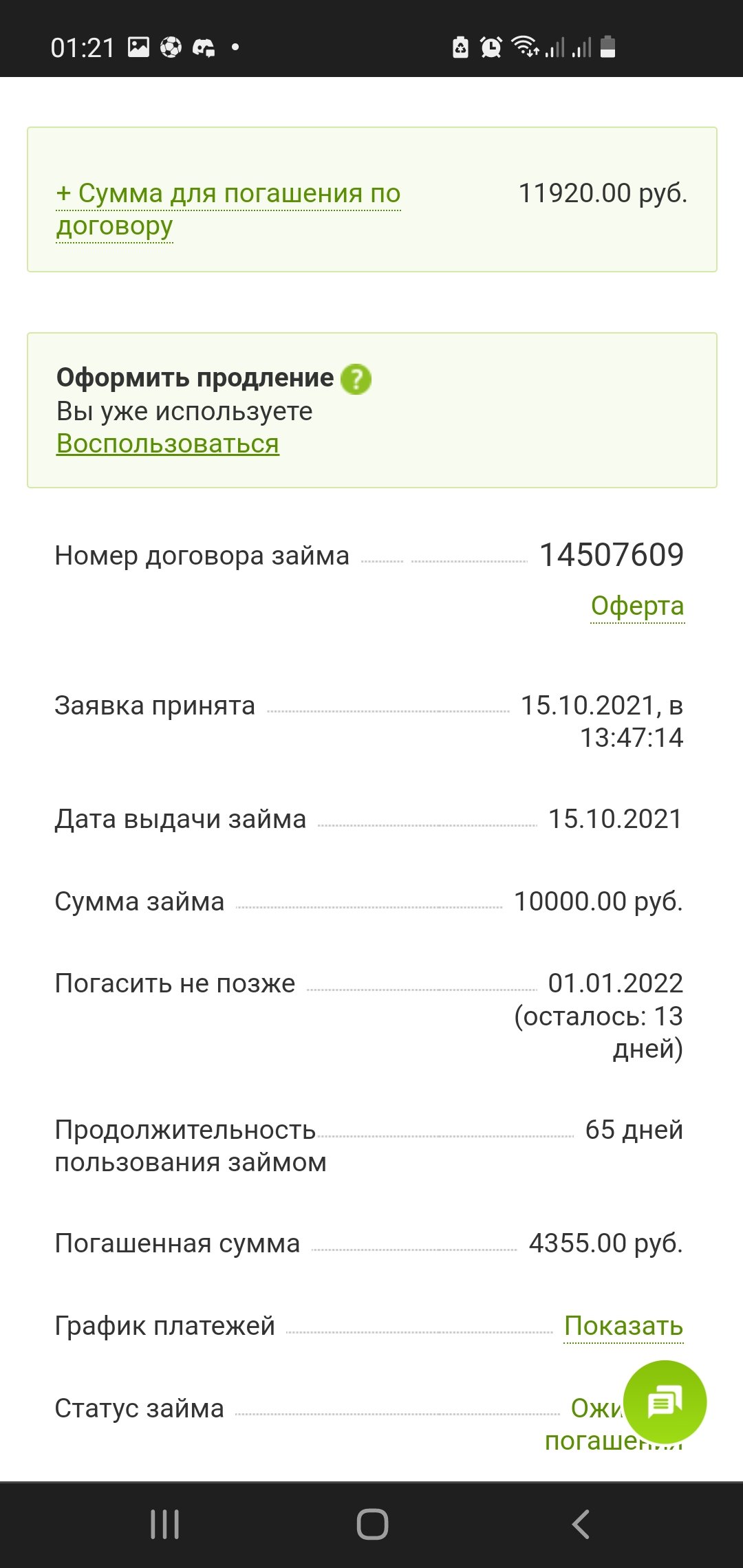Tap the alarm clock status icon
This screenshot has width=743, height=1568.
(x=491, y=47)
